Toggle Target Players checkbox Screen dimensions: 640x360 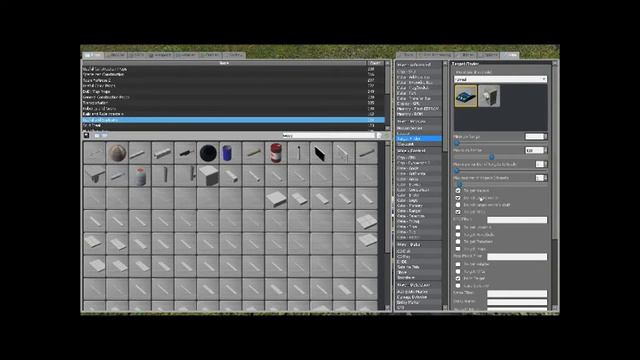click(458, 191)
